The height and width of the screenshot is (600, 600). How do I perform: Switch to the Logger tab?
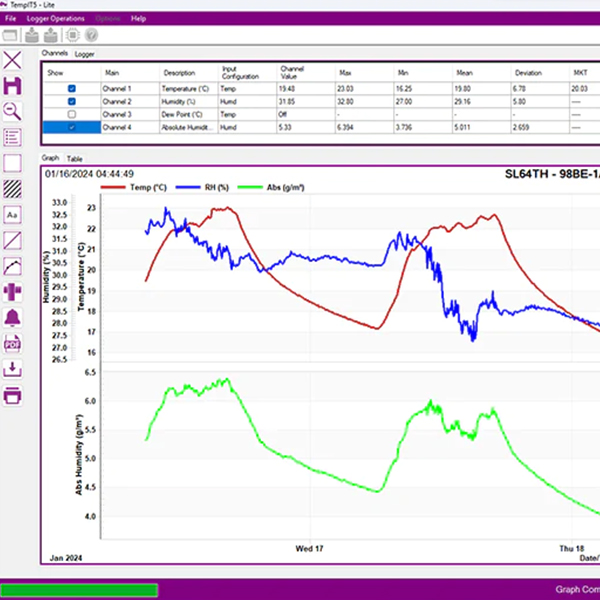[x=85, y=53]
